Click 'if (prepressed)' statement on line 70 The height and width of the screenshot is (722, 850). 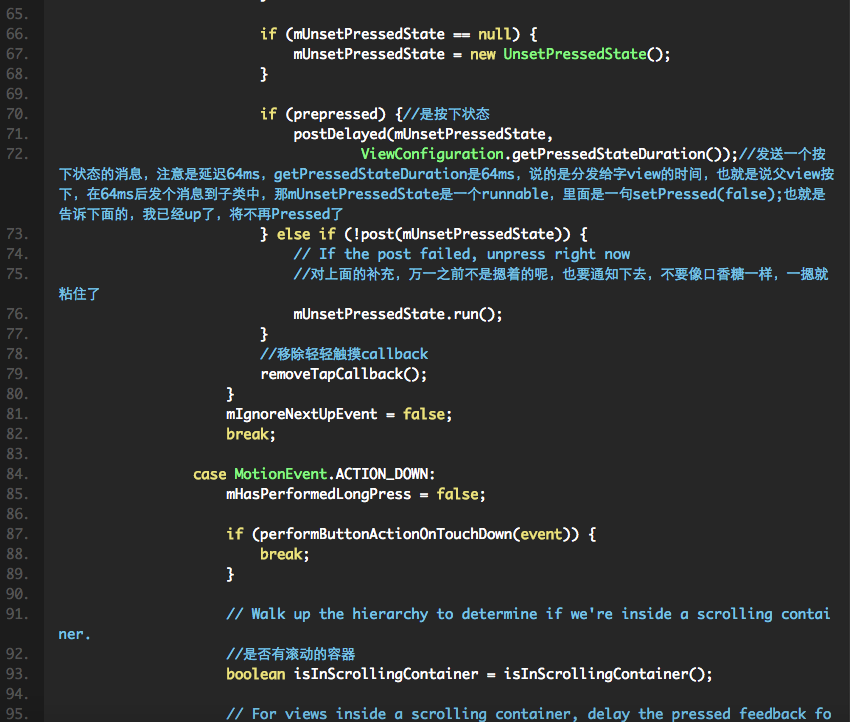(x=323, y=114)
